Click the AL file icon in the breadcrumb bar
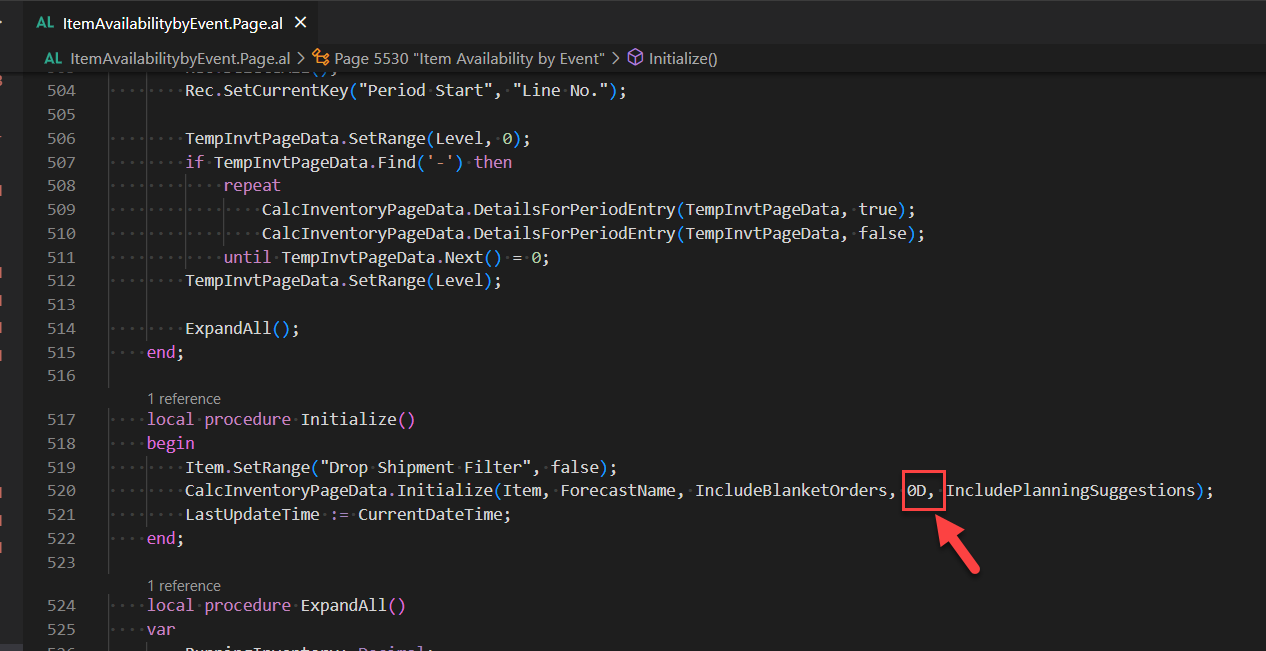The image size is (1266, 651). 53,58
